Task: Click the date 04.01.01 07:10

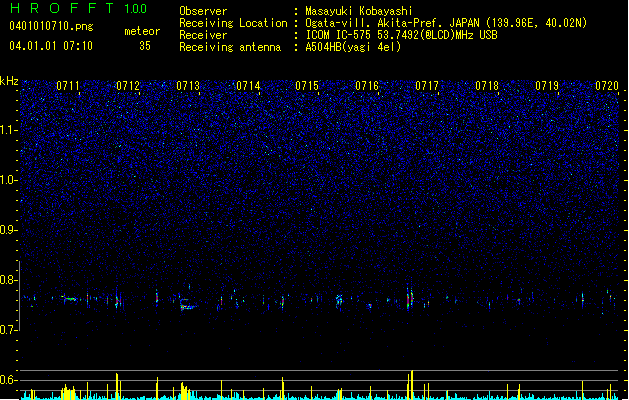Action: 51,46
